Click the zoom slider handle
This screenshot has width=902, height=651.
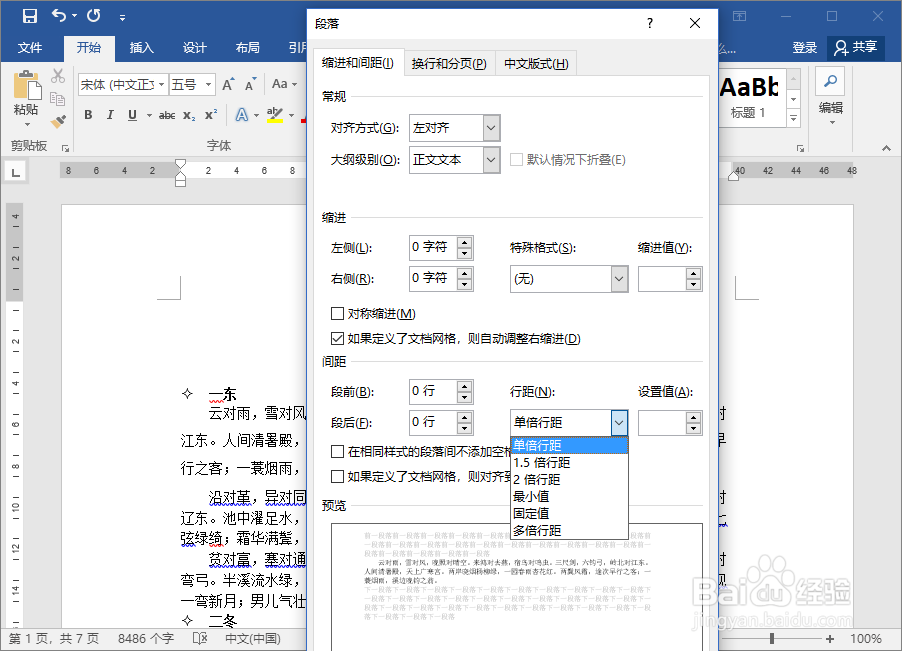pos(771,638)
